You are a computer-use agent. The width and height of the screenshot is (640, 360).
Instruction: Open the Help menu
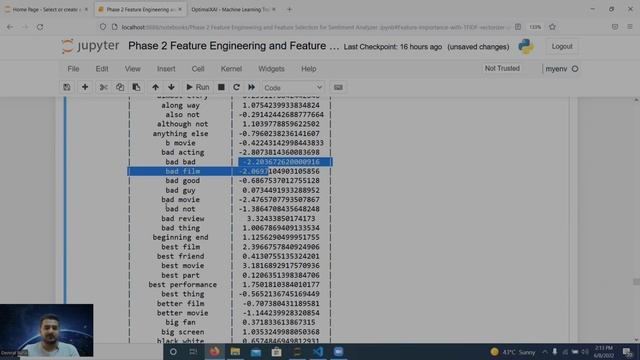[x=309, y=69]
